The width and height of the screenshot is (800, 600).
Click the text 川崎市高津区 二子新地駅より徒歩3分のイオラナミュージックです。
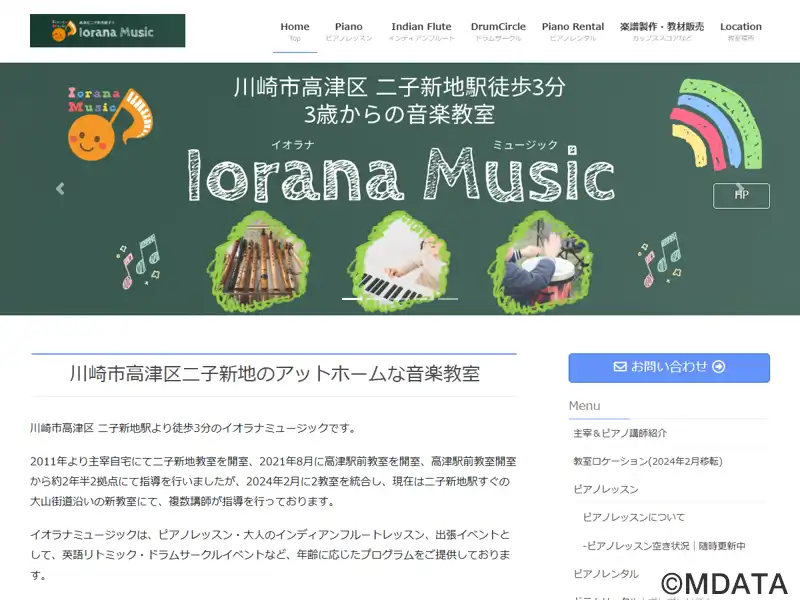tap(192, 428)
